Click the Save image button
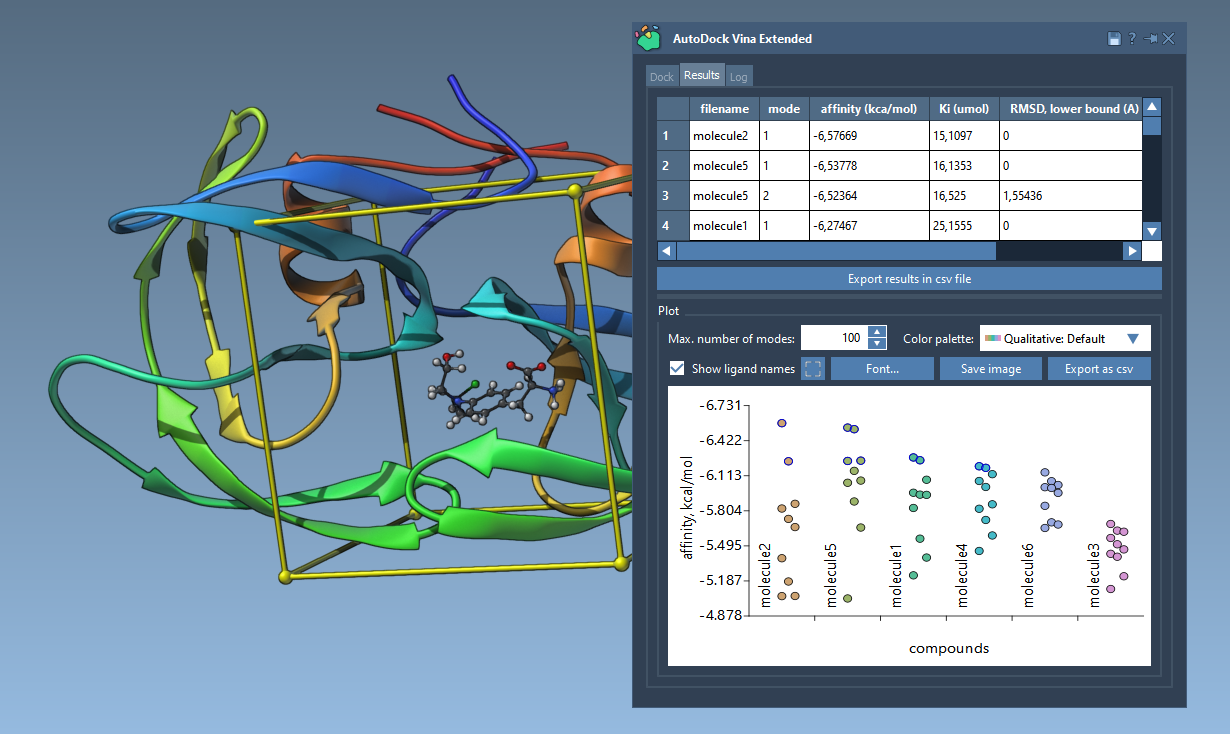The height and width of the screenshot is (734, 1230). tap(990, 369)
